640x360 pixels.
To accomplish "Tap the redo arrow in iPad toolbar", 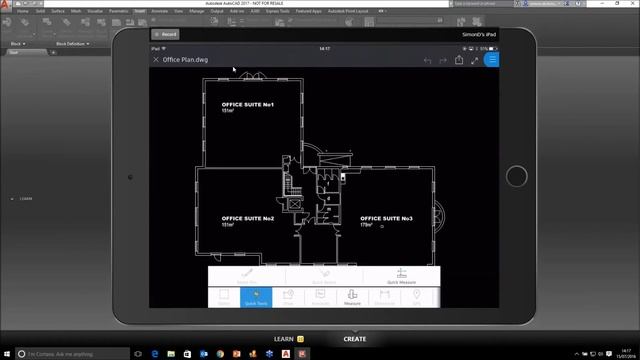I will 443,60.
